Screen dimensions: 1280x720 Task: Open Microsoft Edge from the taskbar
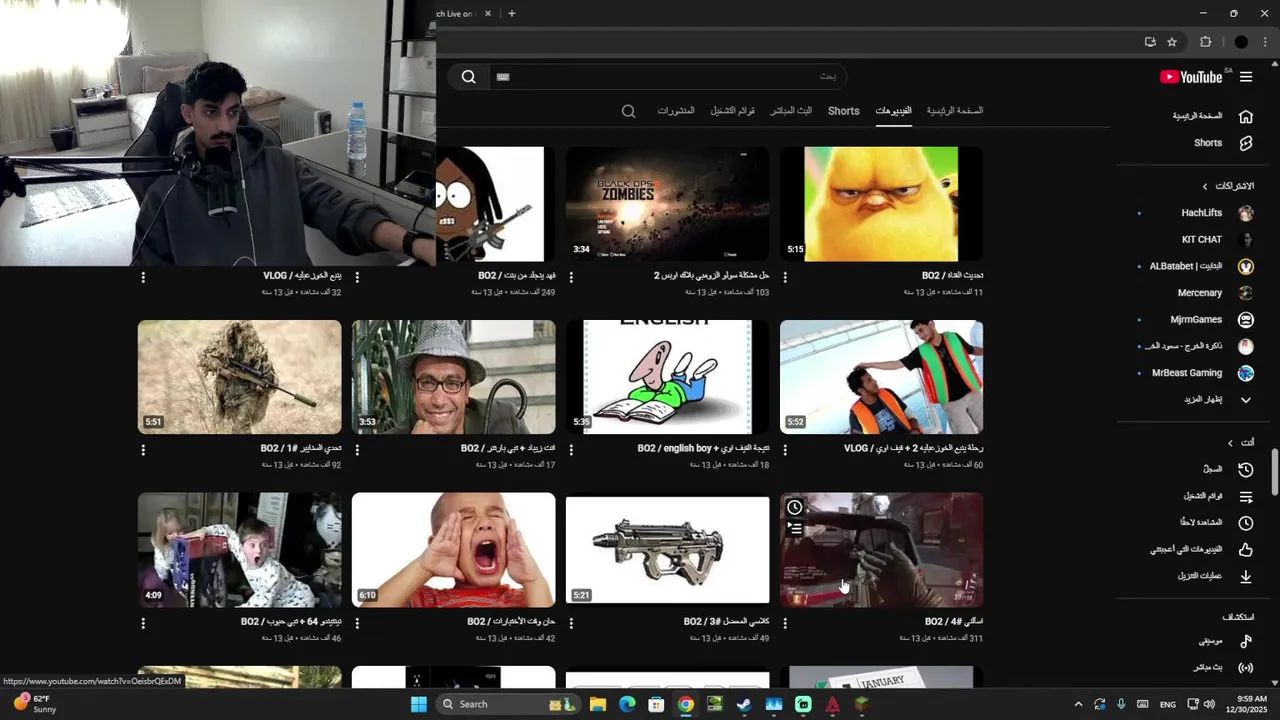pyautogui.click(x=627, y=704)
